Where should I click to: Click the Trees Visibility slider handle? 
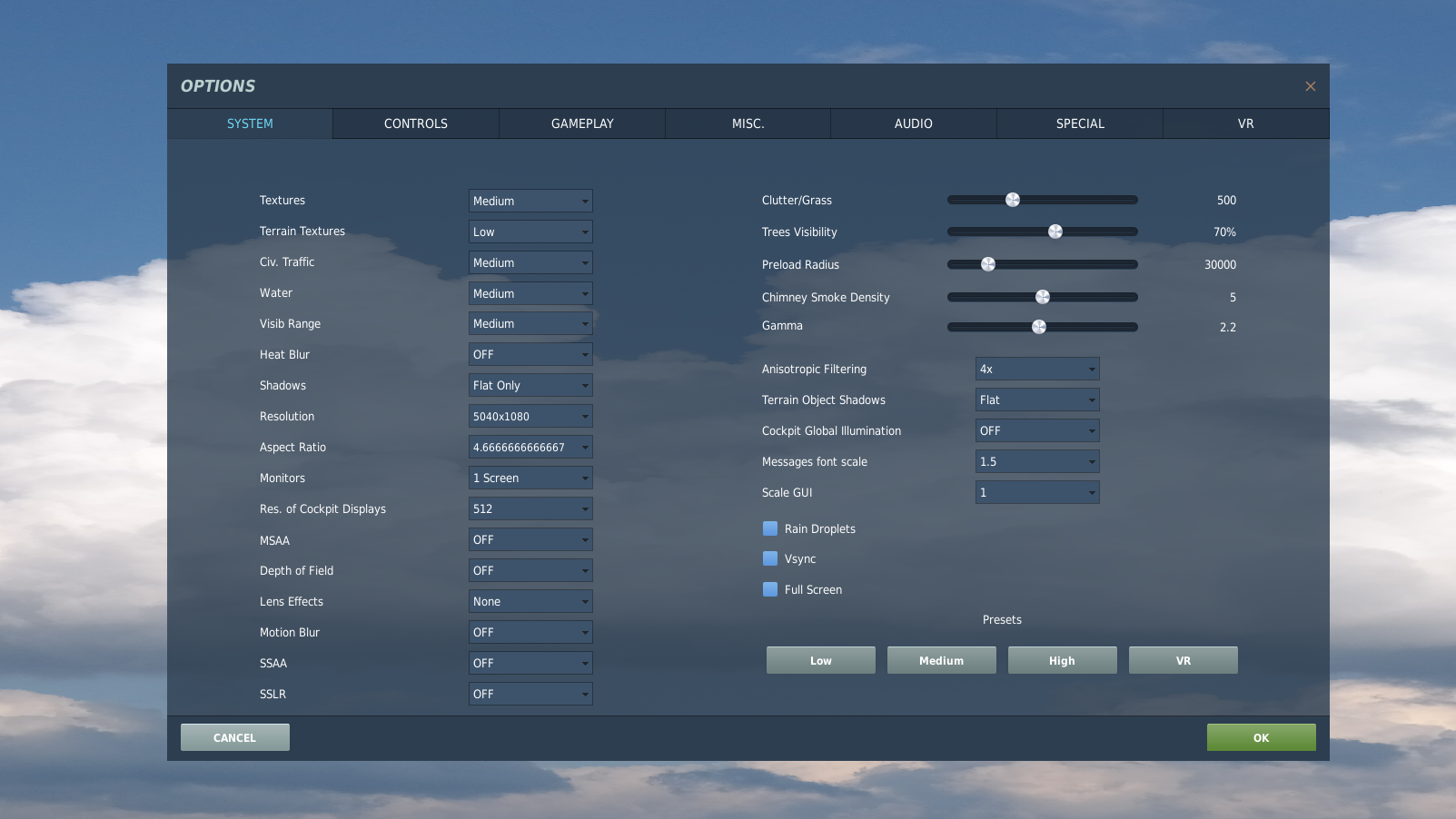1055,232
